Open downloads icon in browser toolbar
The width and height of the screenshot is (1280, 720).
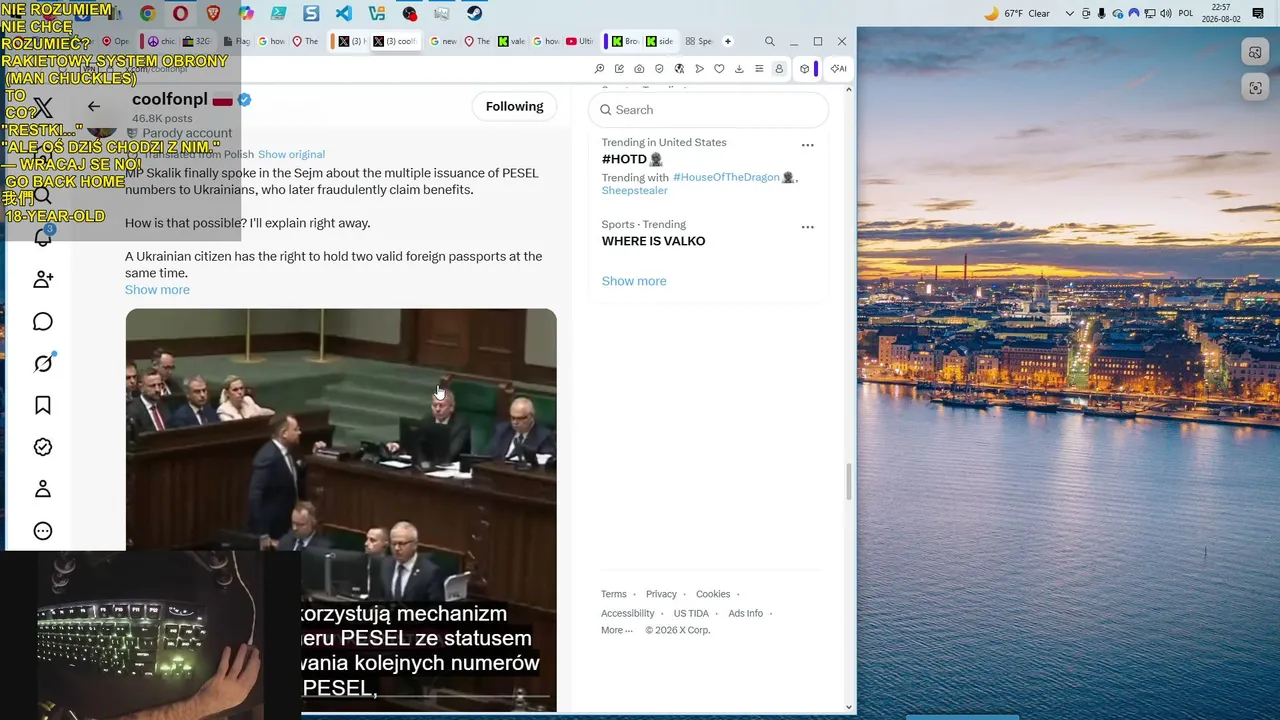pyautogui.click(x=739, y=69)
